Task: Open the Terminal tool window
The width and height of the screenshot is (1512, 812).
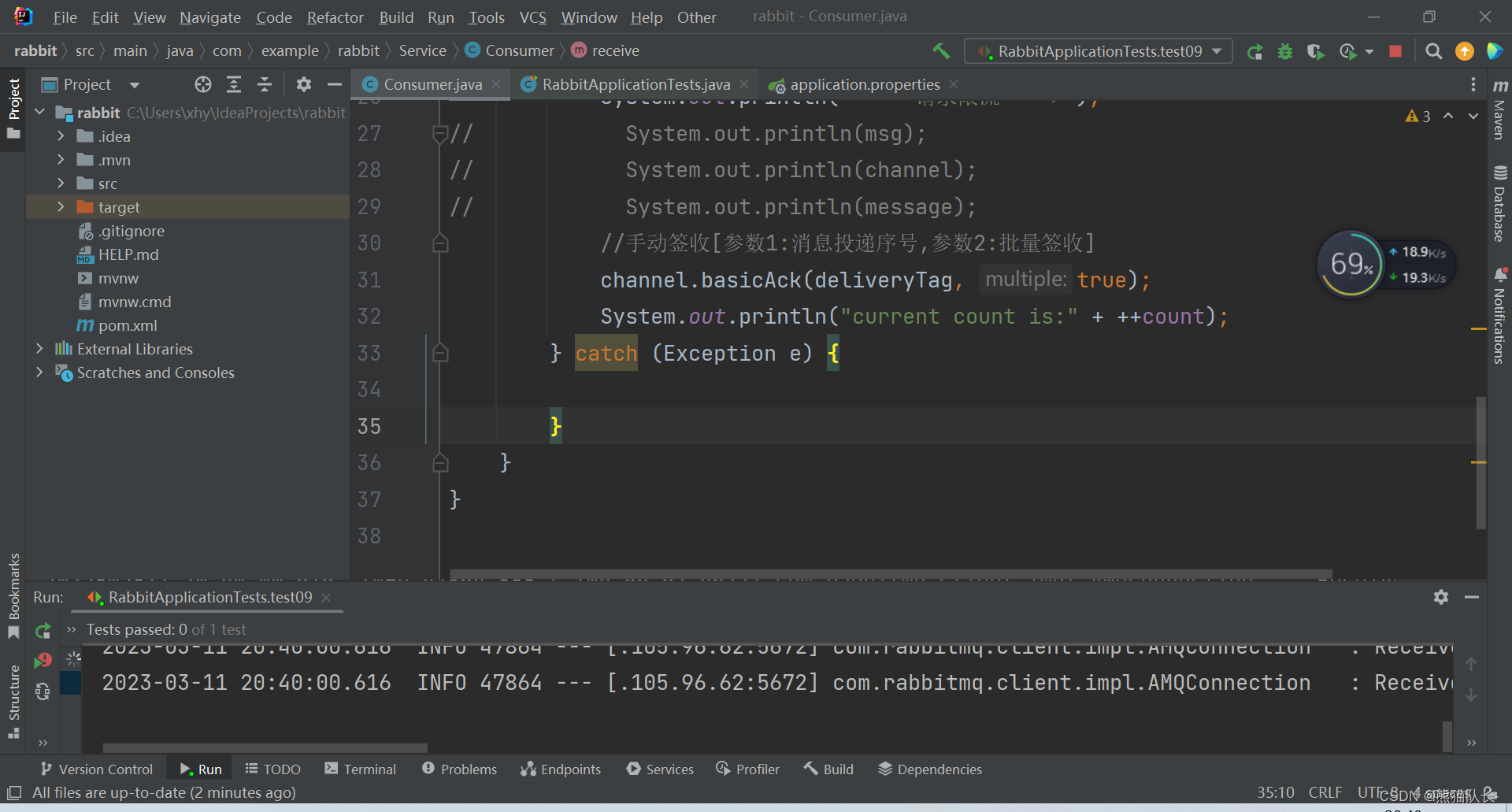Action: tap(360, 769)
